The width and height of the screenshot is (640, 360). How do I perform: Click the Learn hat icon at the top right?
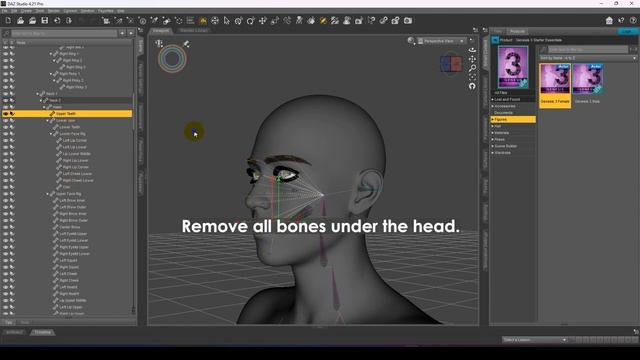coord(609,20)
